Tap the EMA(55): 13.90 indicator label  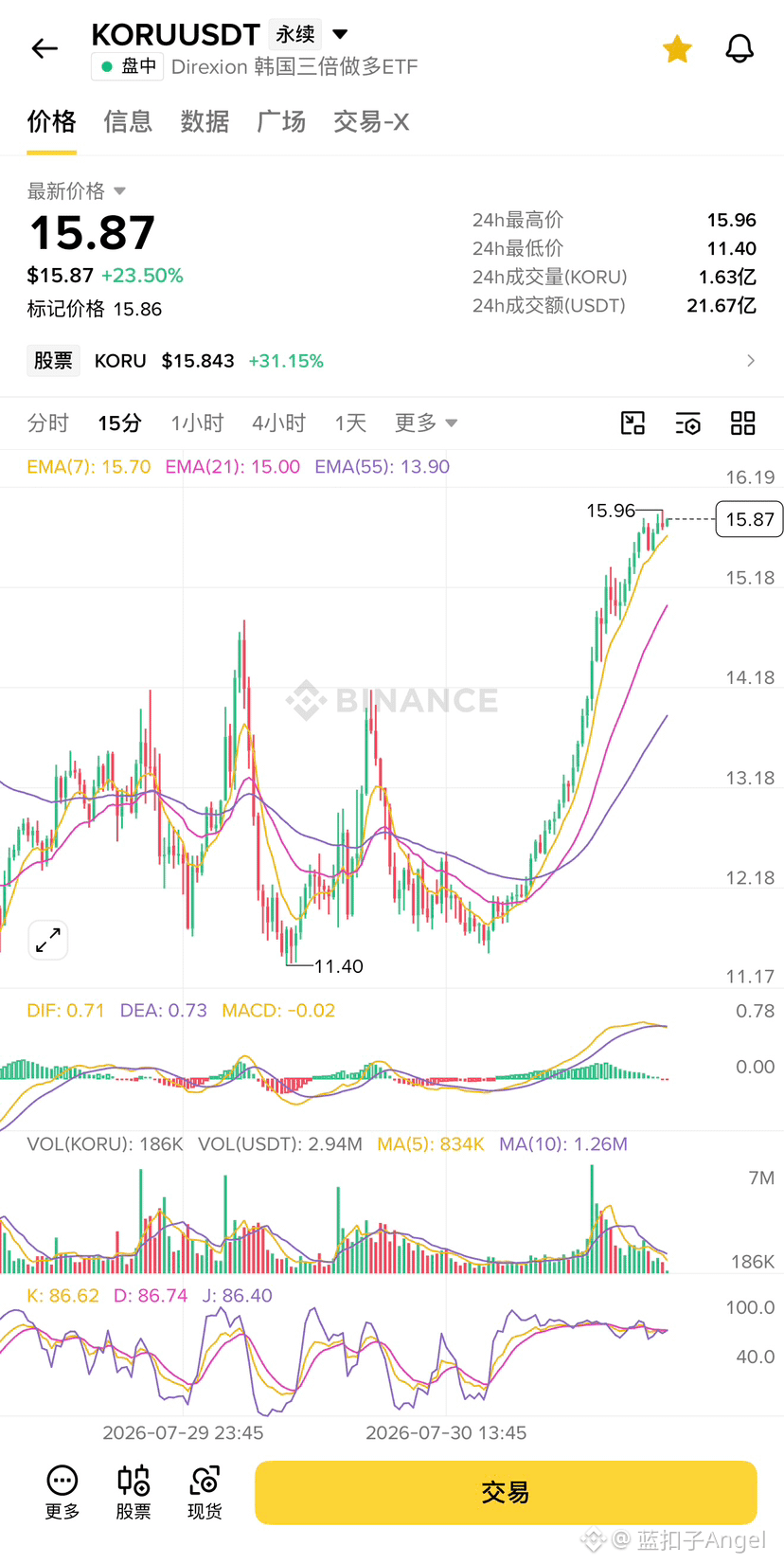tap(383, 466)
